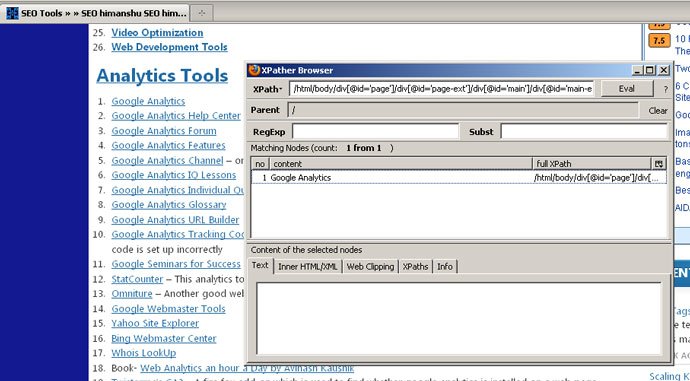Open the Google Analytics IQ Lessons link
Image resolution: width=690 pixels, height=381 pixels.
pos(174,175)
